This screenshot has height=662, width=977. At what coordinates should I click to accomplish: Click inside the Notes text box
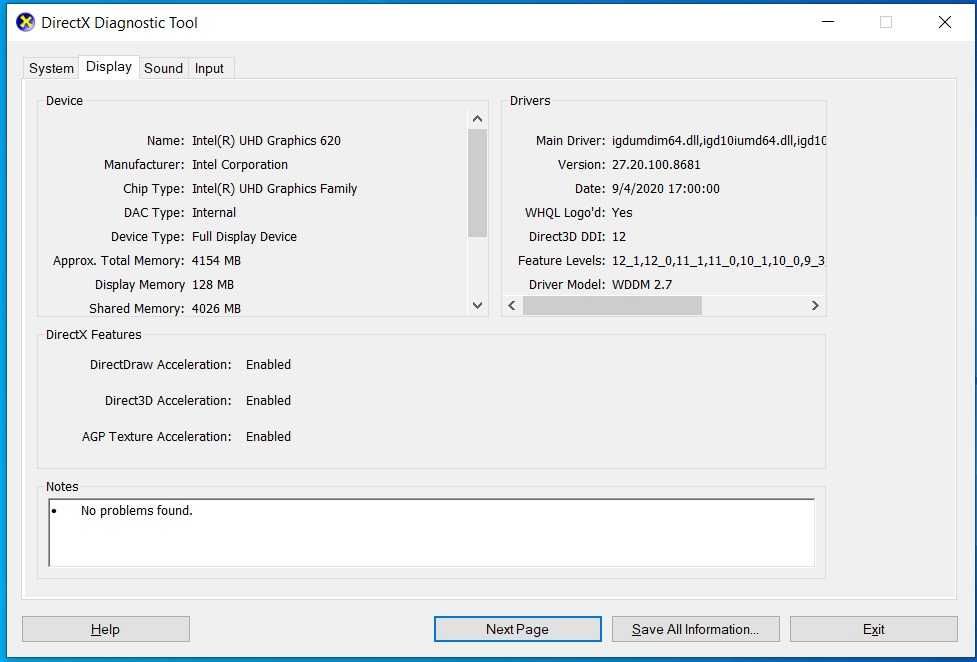click(431, 533)
